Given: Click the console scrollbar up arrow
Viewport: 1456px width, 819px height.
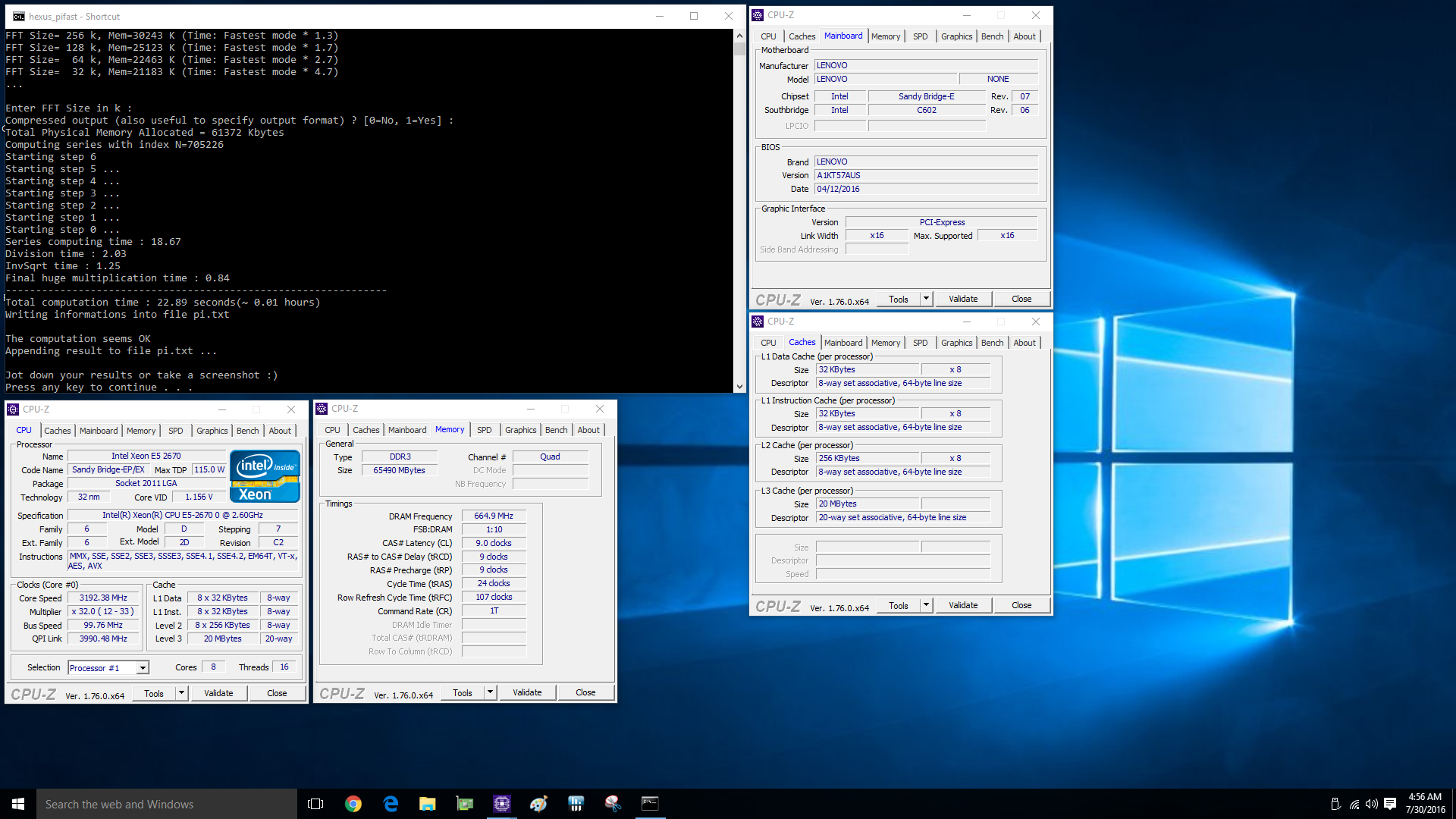Looking at the screenshot, I should 739,36.
